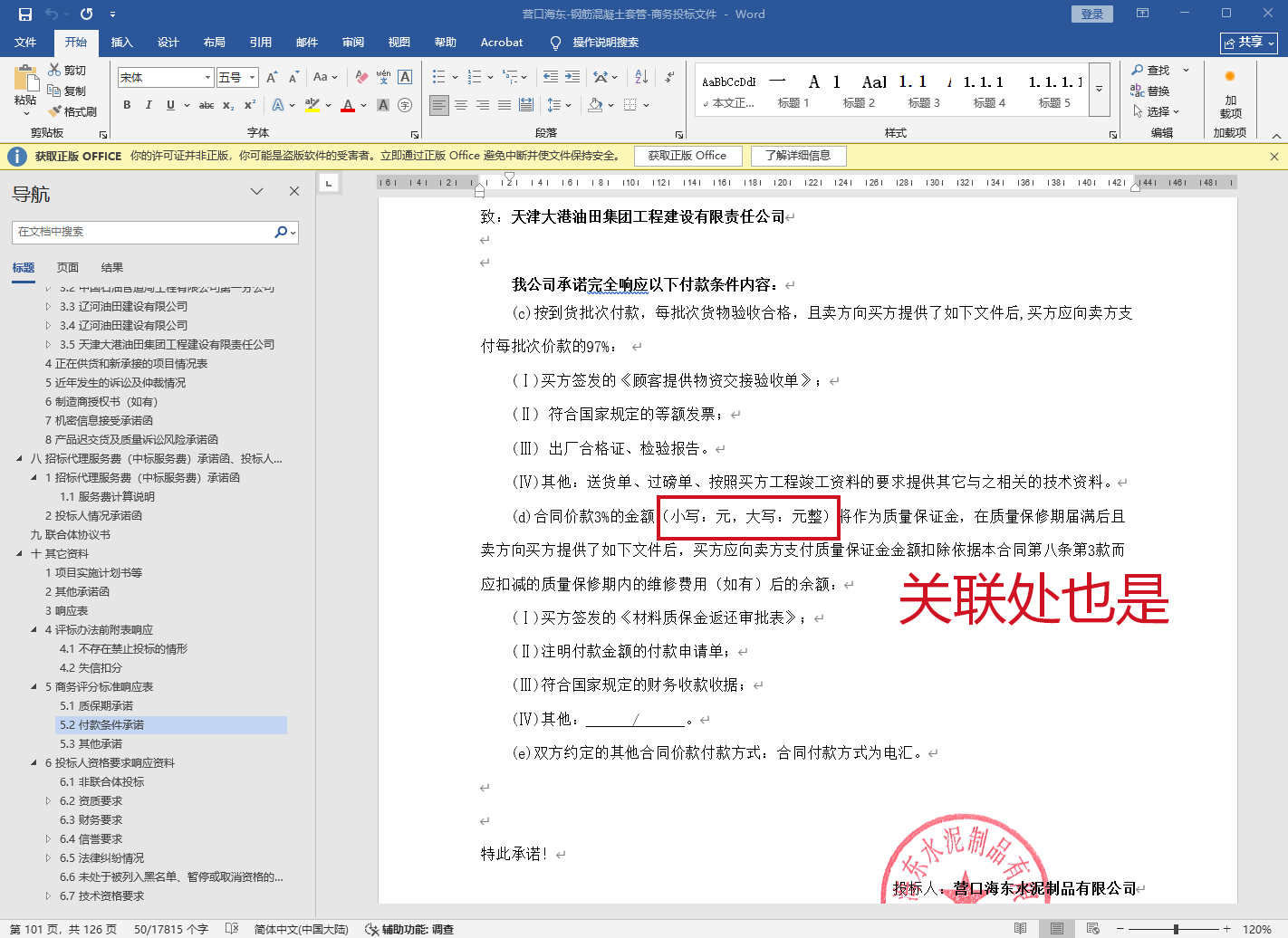
Task: Switch to Web Layout view in status bar
Action: pyautogui.click(x=1093, y=929)
